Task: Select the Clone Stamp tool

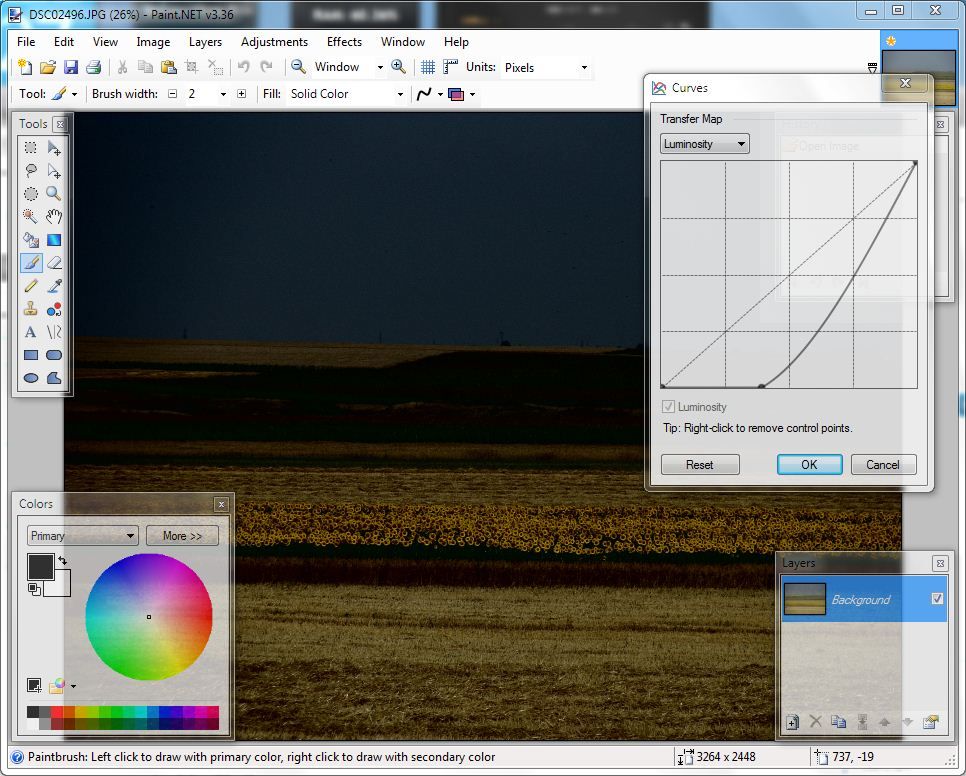Action: 30,309
